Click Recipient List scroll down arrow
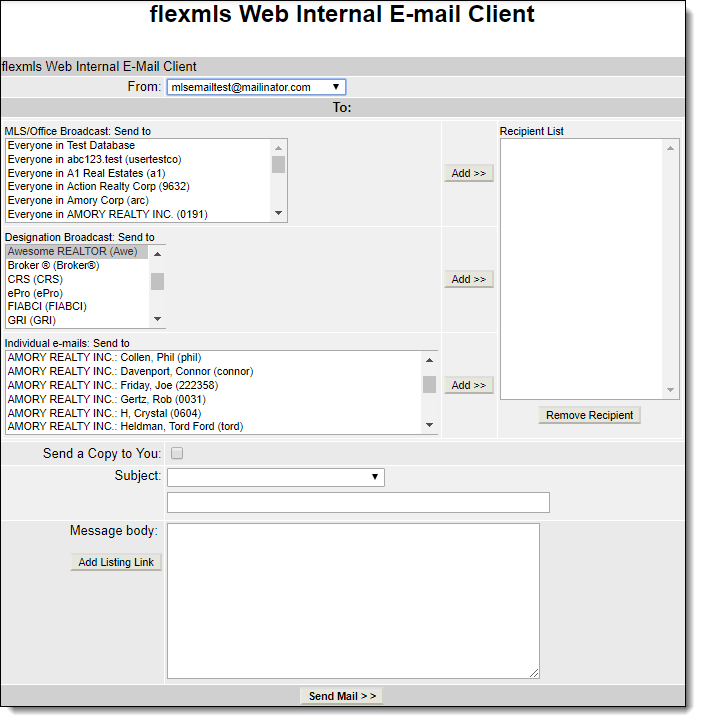Screen dimensions: 701x722 click(670, 390)
